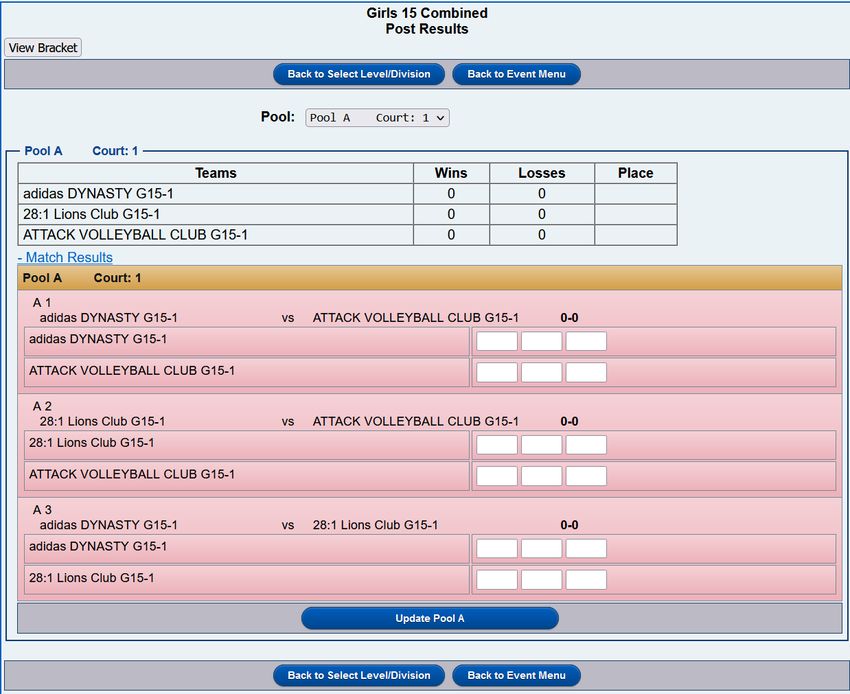This screenshot has width=850, height=694.
Task: Select match A 2 28:1 Lions Club set 1 field
Action: [497, 445]
